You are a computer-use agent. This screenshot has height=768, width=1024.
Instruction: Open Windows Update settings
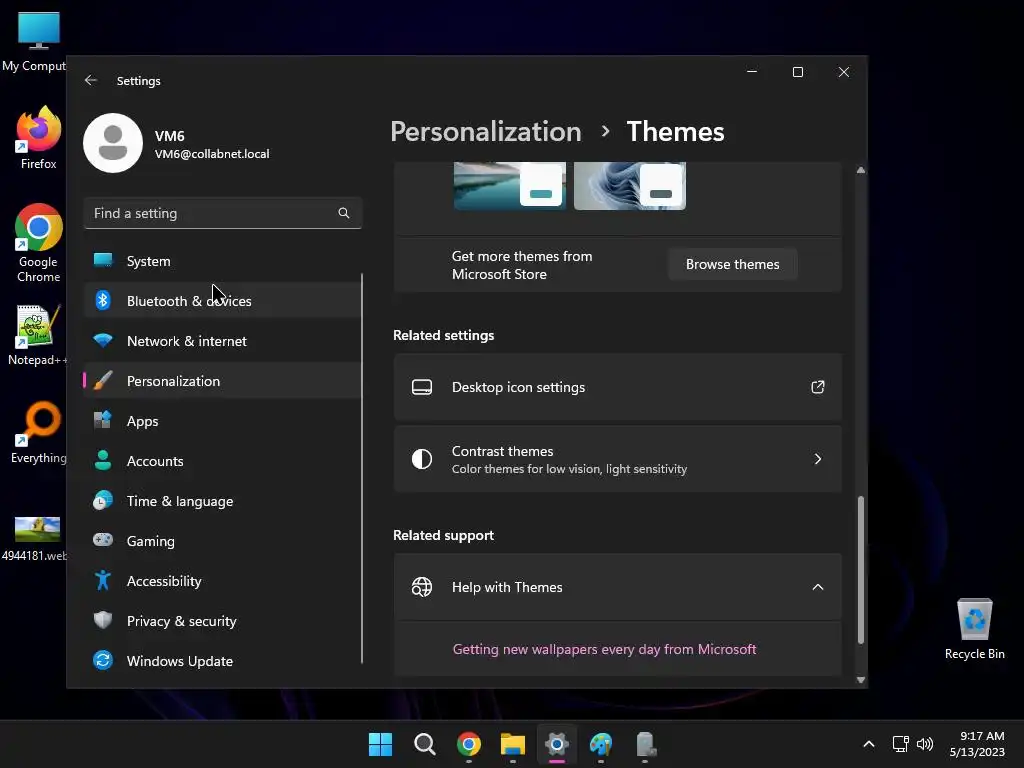(223, 661)
